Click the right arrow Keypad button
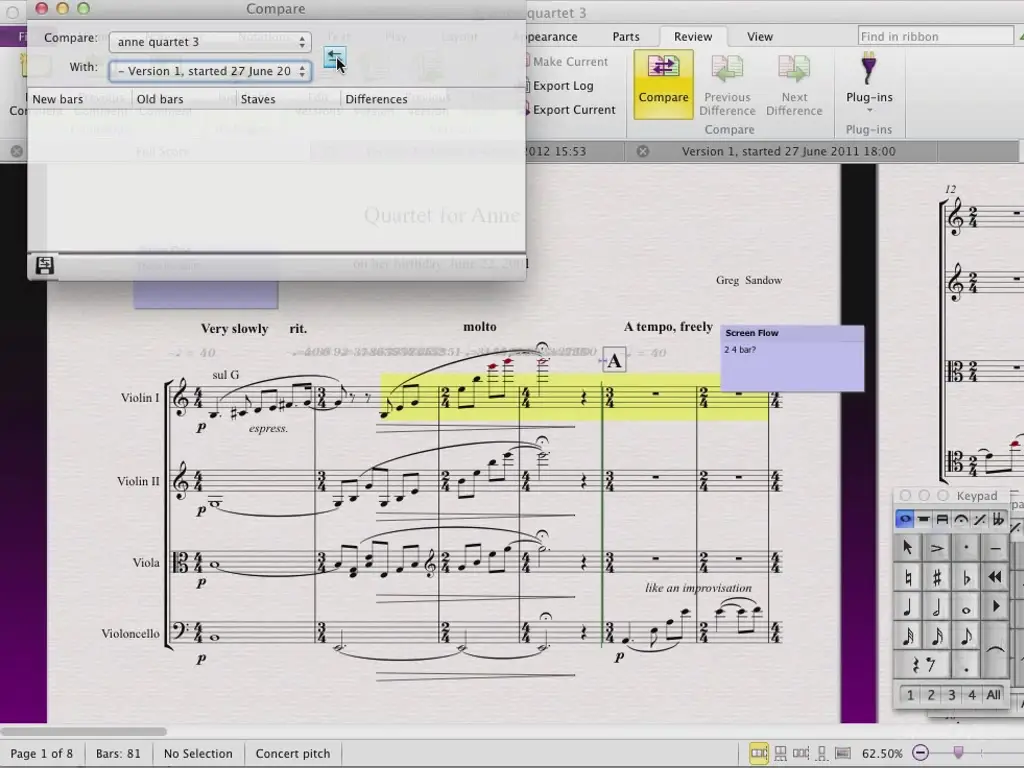Screen dimensions: 1024x768 coord(995,607)
